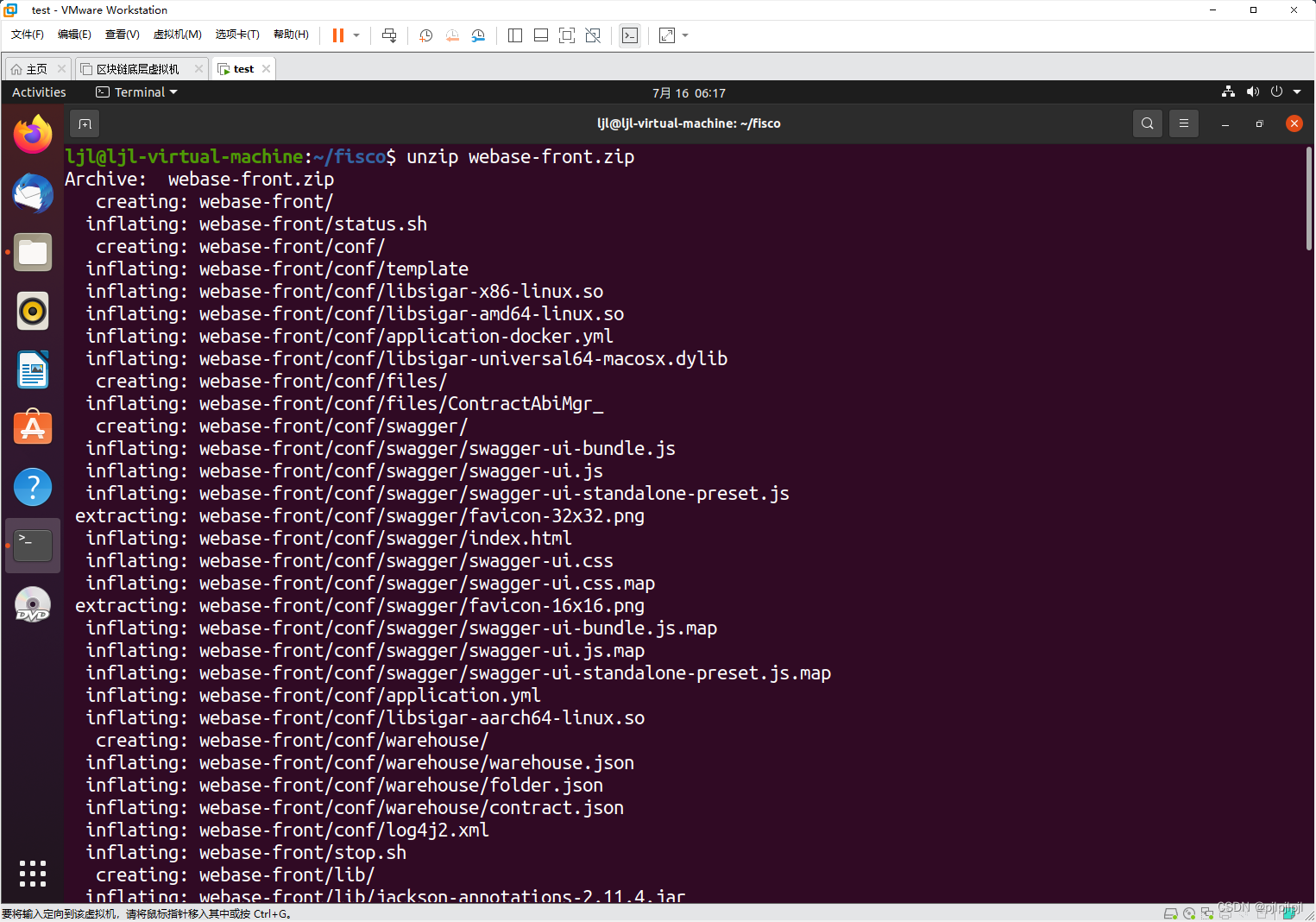Click the Send Ctrl+Alt+Del icon

(389, 35)
